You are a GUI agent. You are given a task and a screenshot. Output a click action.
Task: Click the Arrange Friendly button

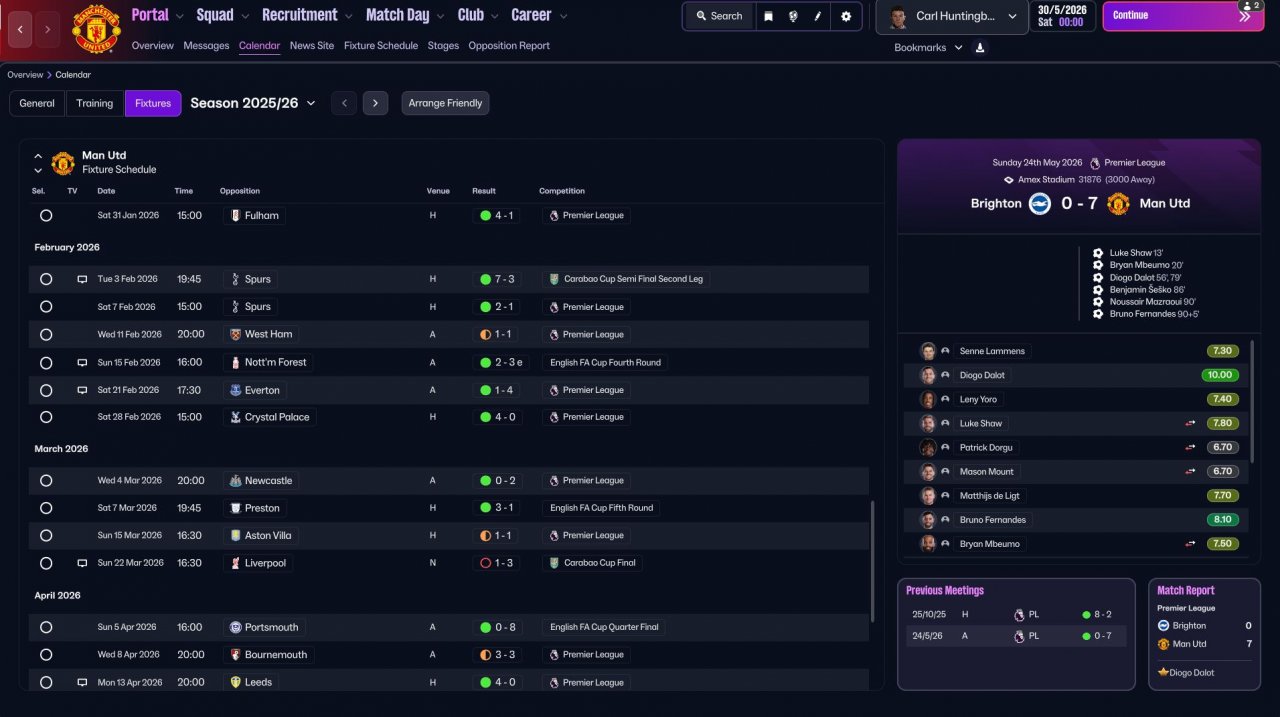pyautogui.click(x=446, y=103)
